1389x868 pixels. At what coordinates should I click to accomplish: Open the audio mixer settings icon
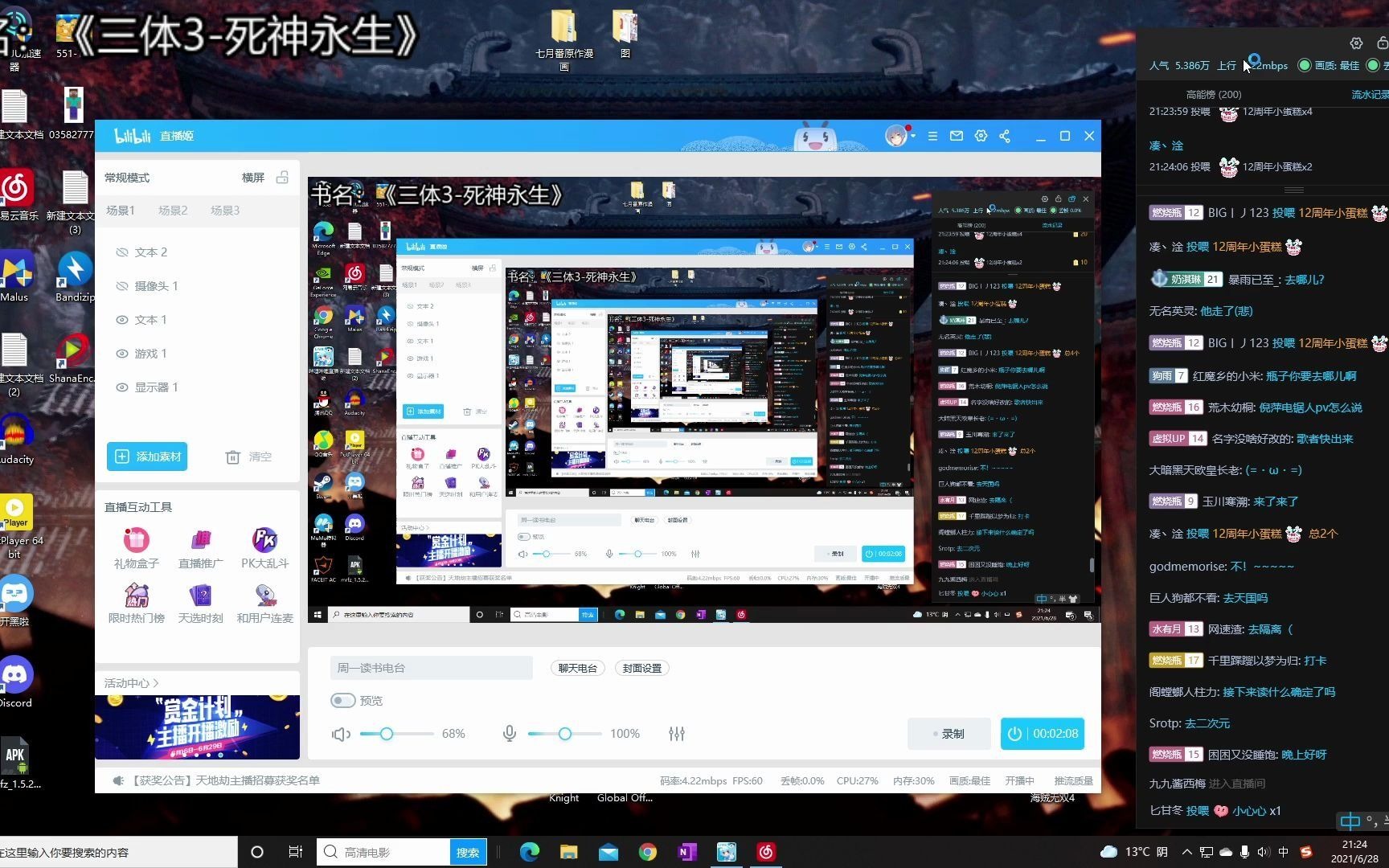tap(677, 734)
